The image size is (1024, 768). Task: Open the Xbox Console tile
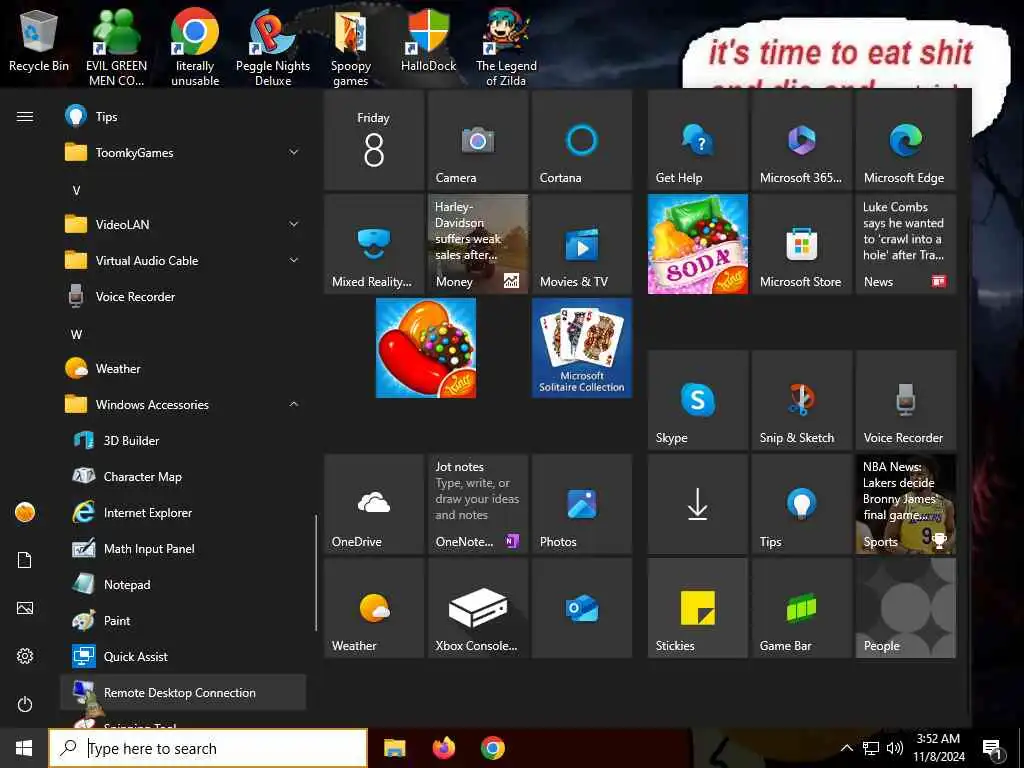pos(477,607)
